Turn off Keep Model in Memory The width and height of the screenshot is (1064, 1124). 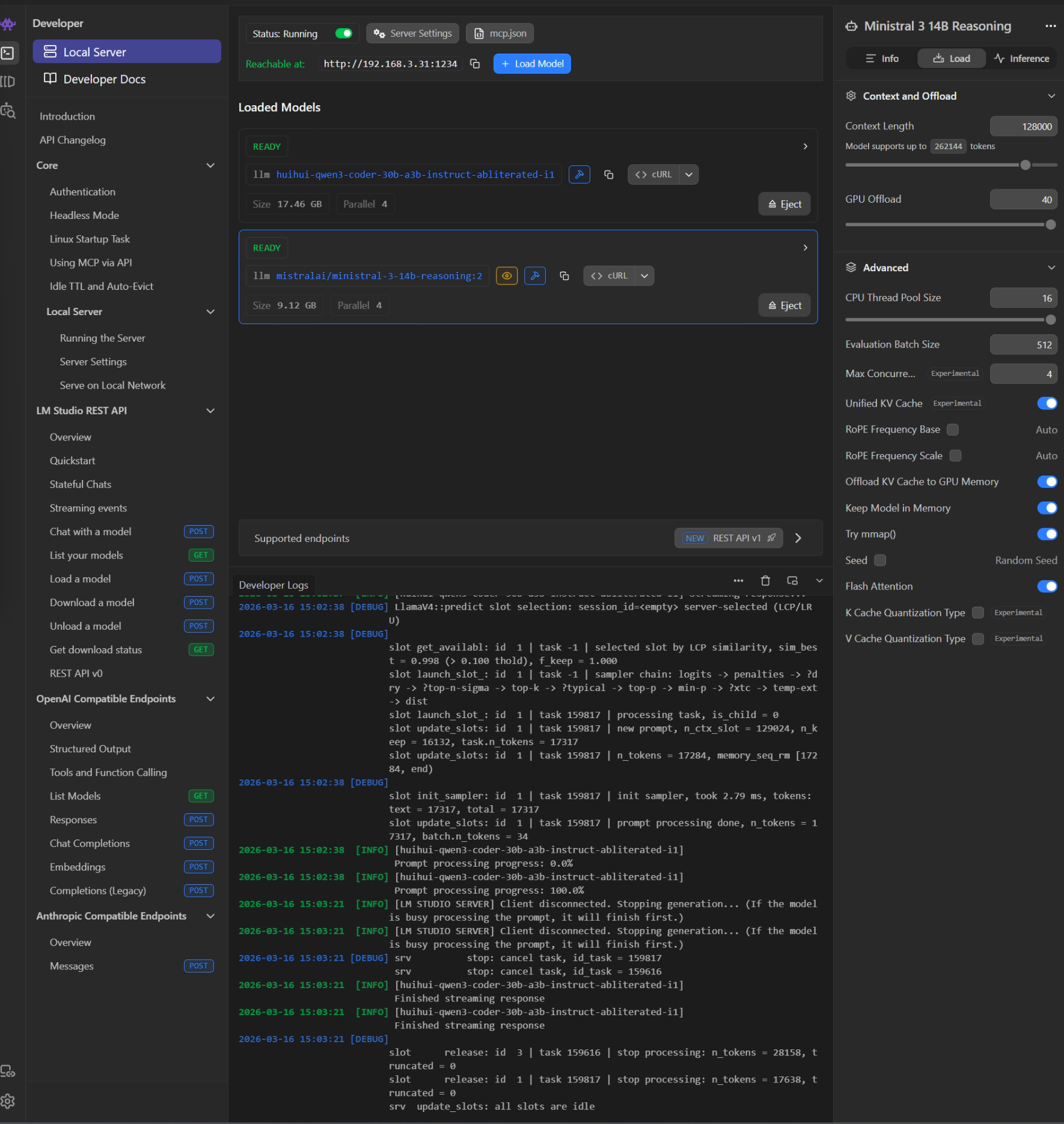click(x=1047, y=508)
